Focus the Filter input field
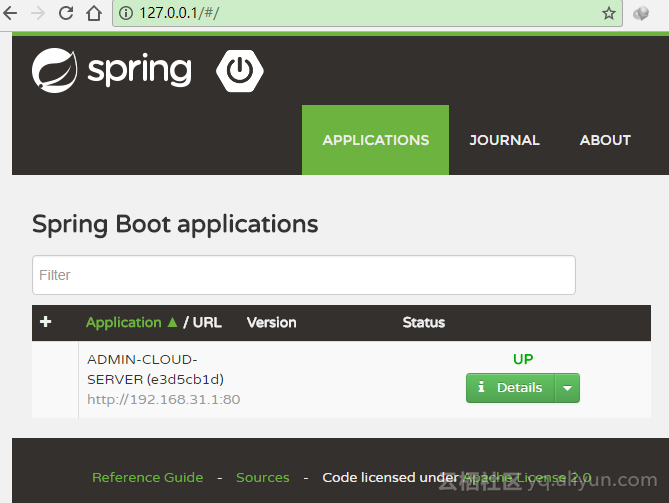 tap(304, 275)
